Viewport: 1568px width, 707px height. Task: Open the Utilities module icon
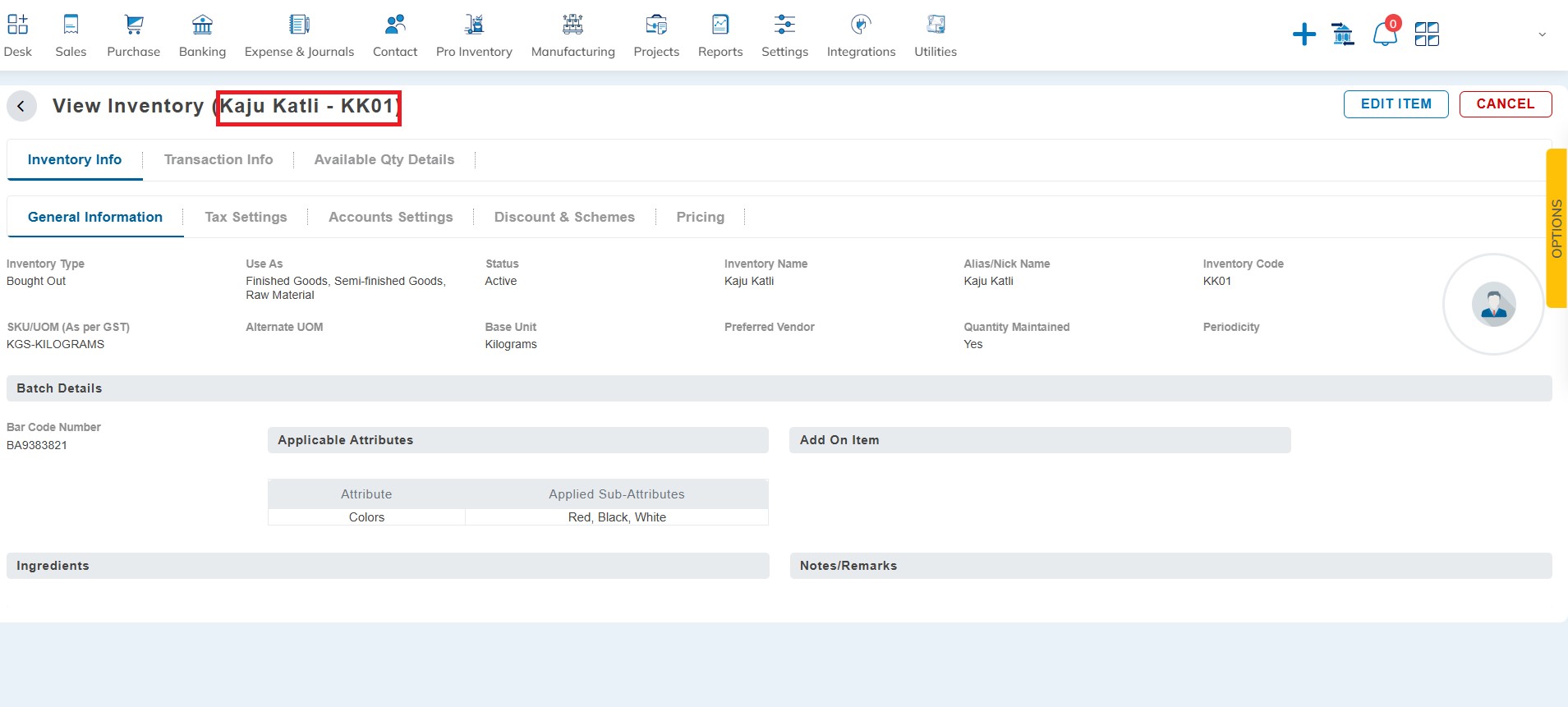point(936,25)
